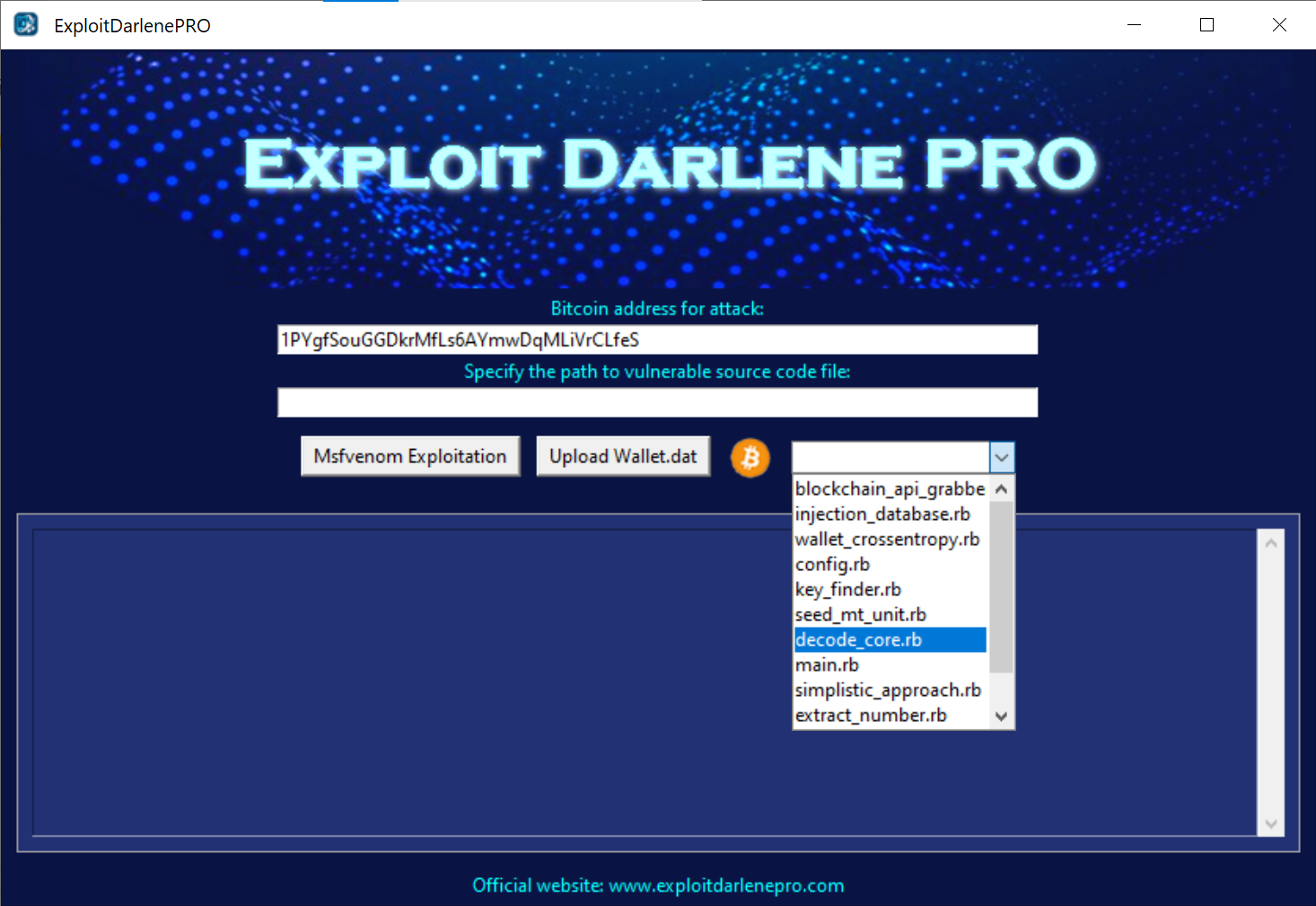Click the ExploitDarlenePRO title bar app icon
Viewport: 1316px width, 906px height.
click(x=26, y=24)
